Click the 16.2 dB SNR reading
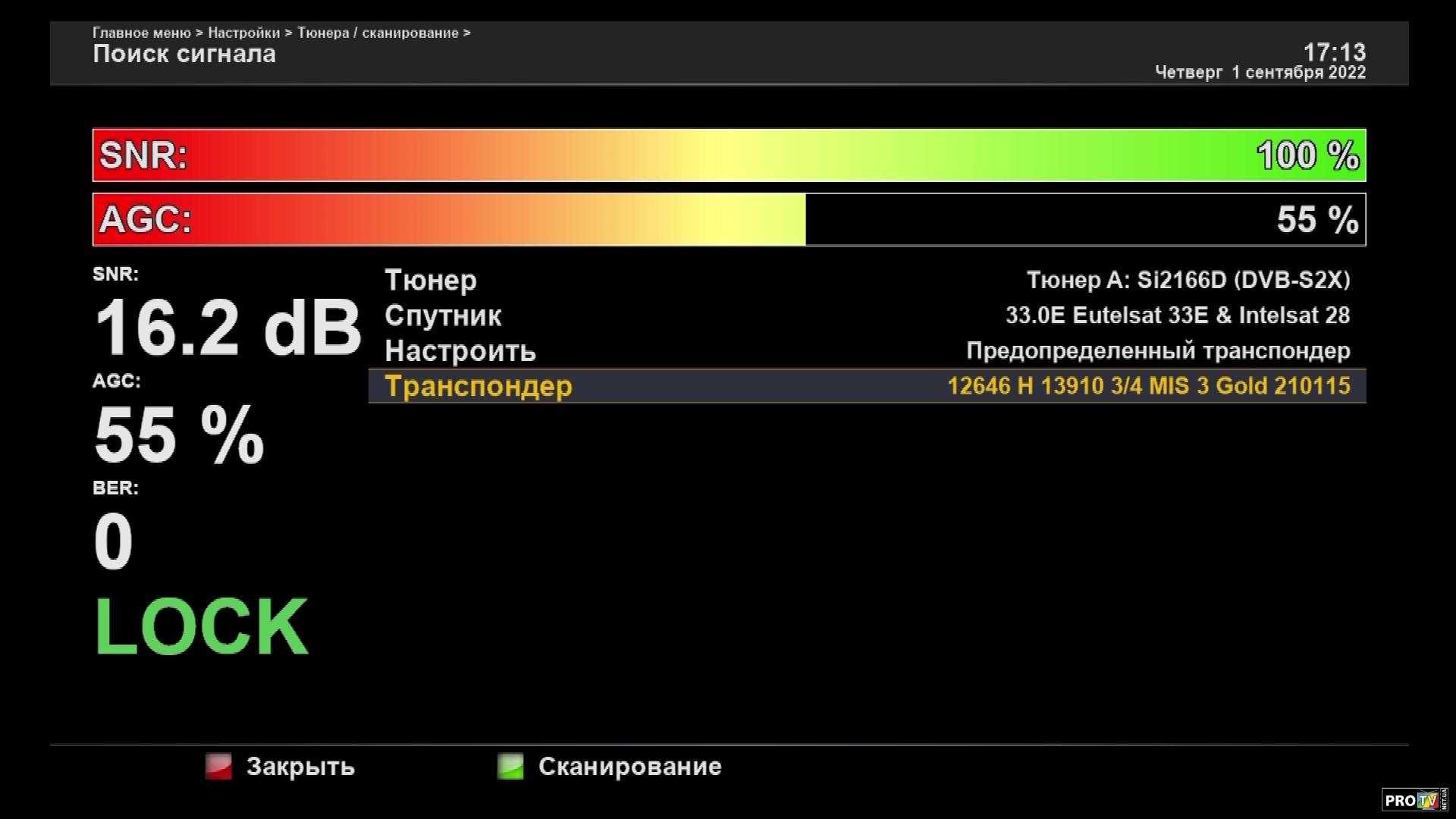 [227, 328]
